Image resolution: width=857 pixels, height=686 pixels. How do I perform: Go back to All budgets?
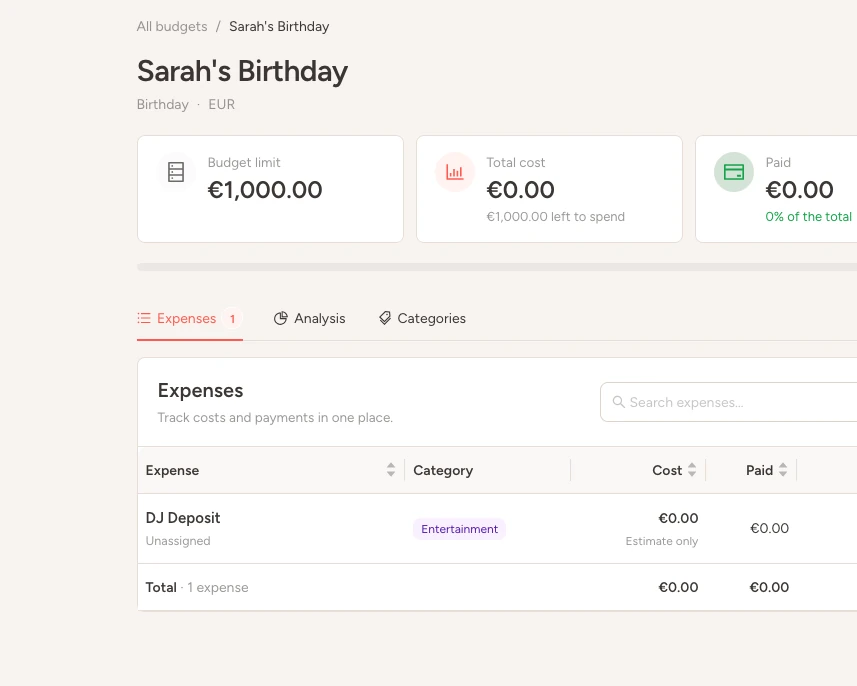(172, 26)
